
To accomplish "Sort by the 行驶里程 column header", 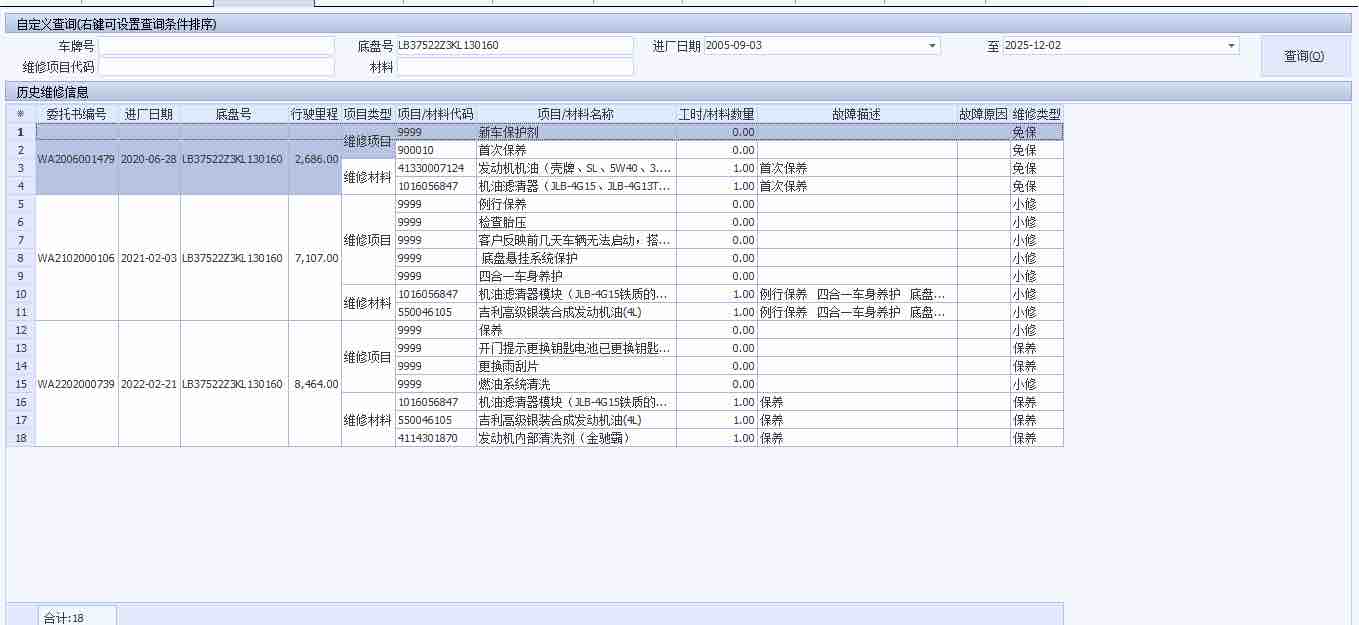I will pyautogui.click(x=315, y=115).
